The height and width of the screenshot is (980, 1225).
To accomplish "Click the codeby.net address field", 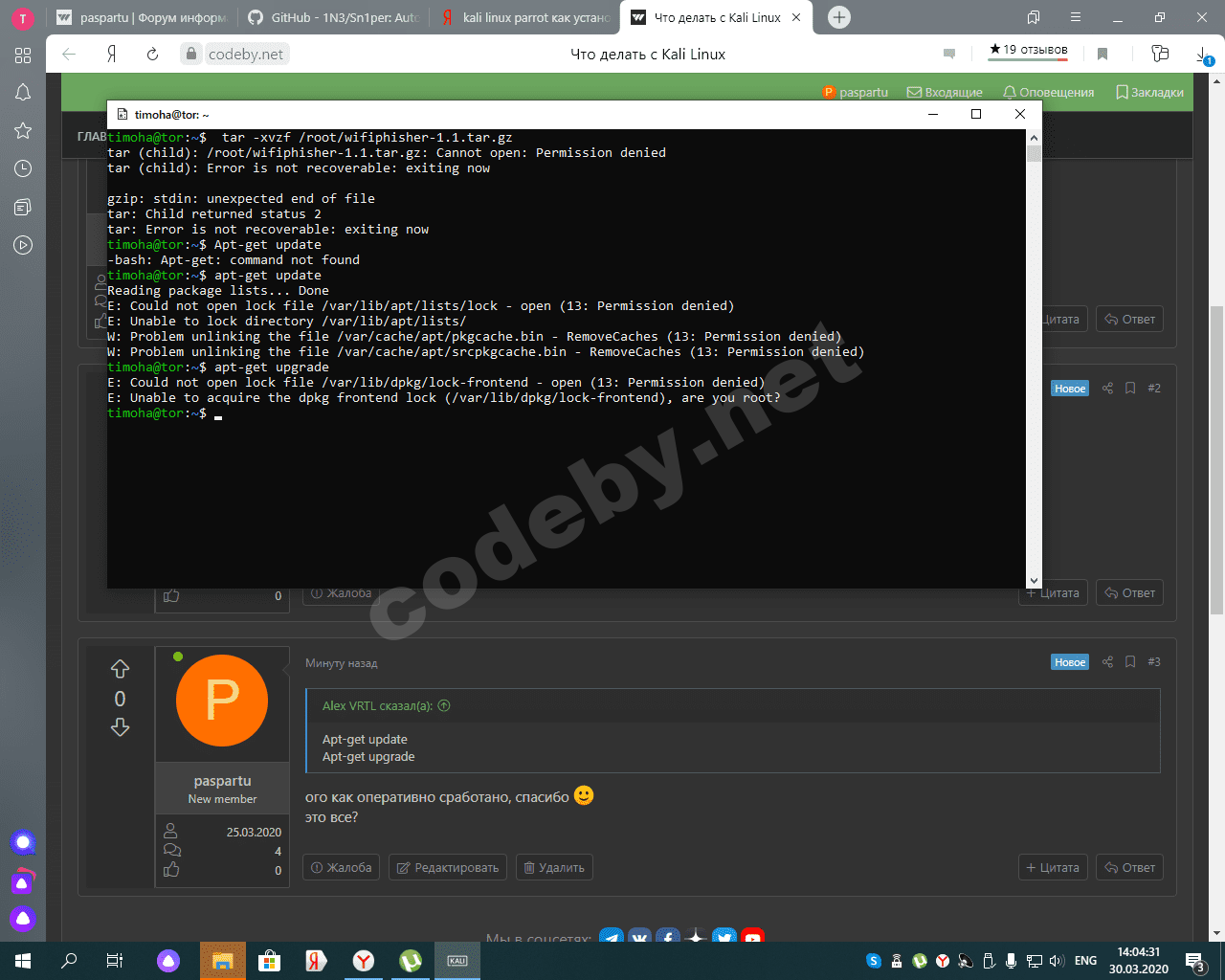I will (246, 55).
